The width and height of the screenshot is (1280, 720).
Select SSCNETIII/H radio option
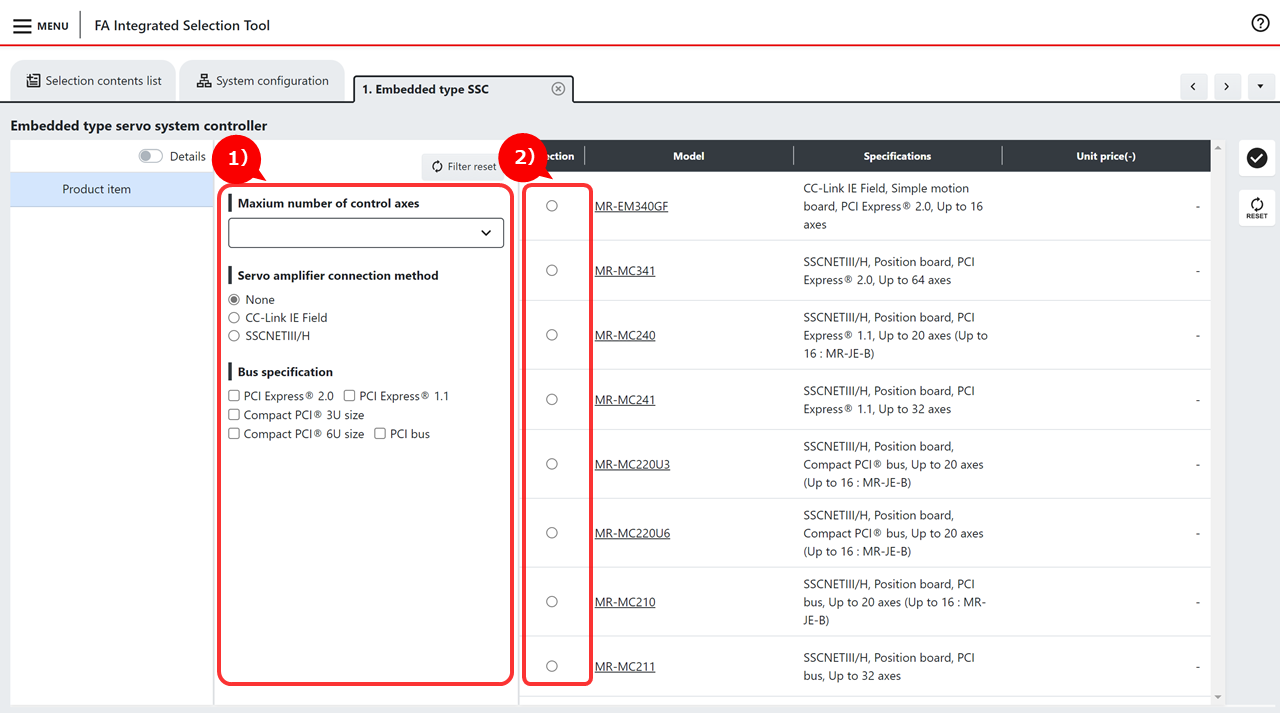tap(234, 336)
